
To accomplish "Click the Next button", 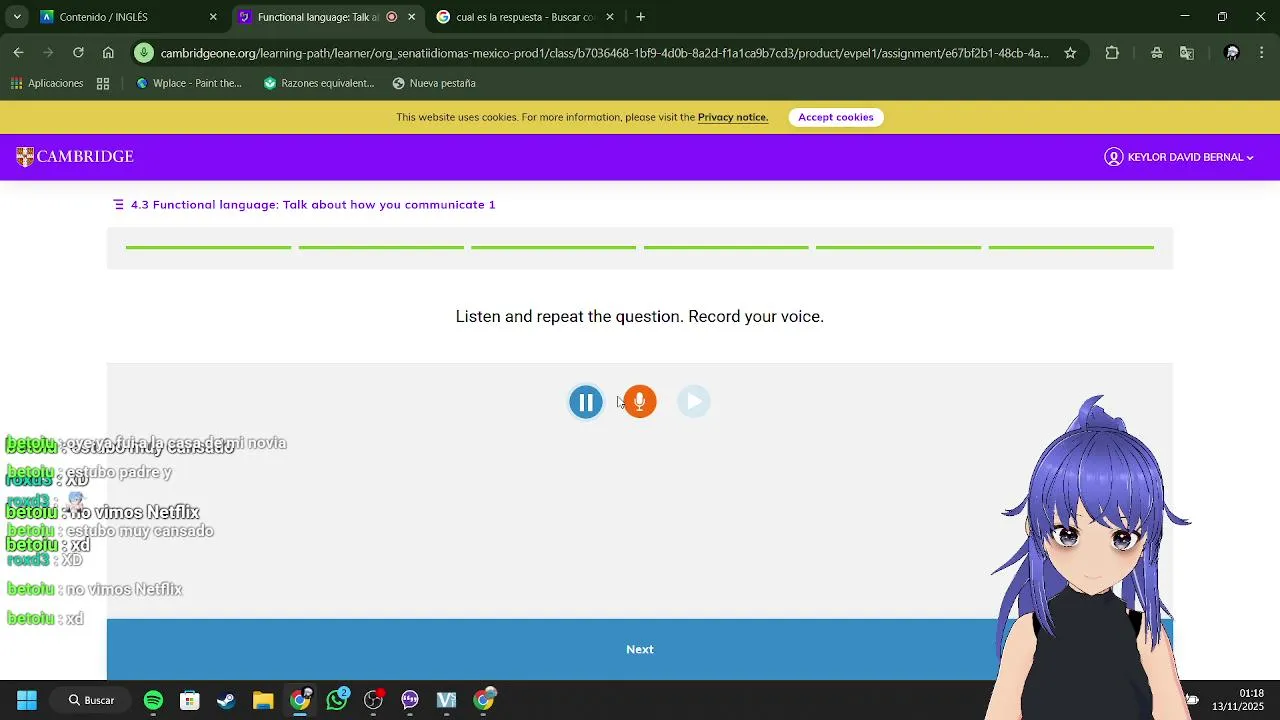I will [640, 649].
